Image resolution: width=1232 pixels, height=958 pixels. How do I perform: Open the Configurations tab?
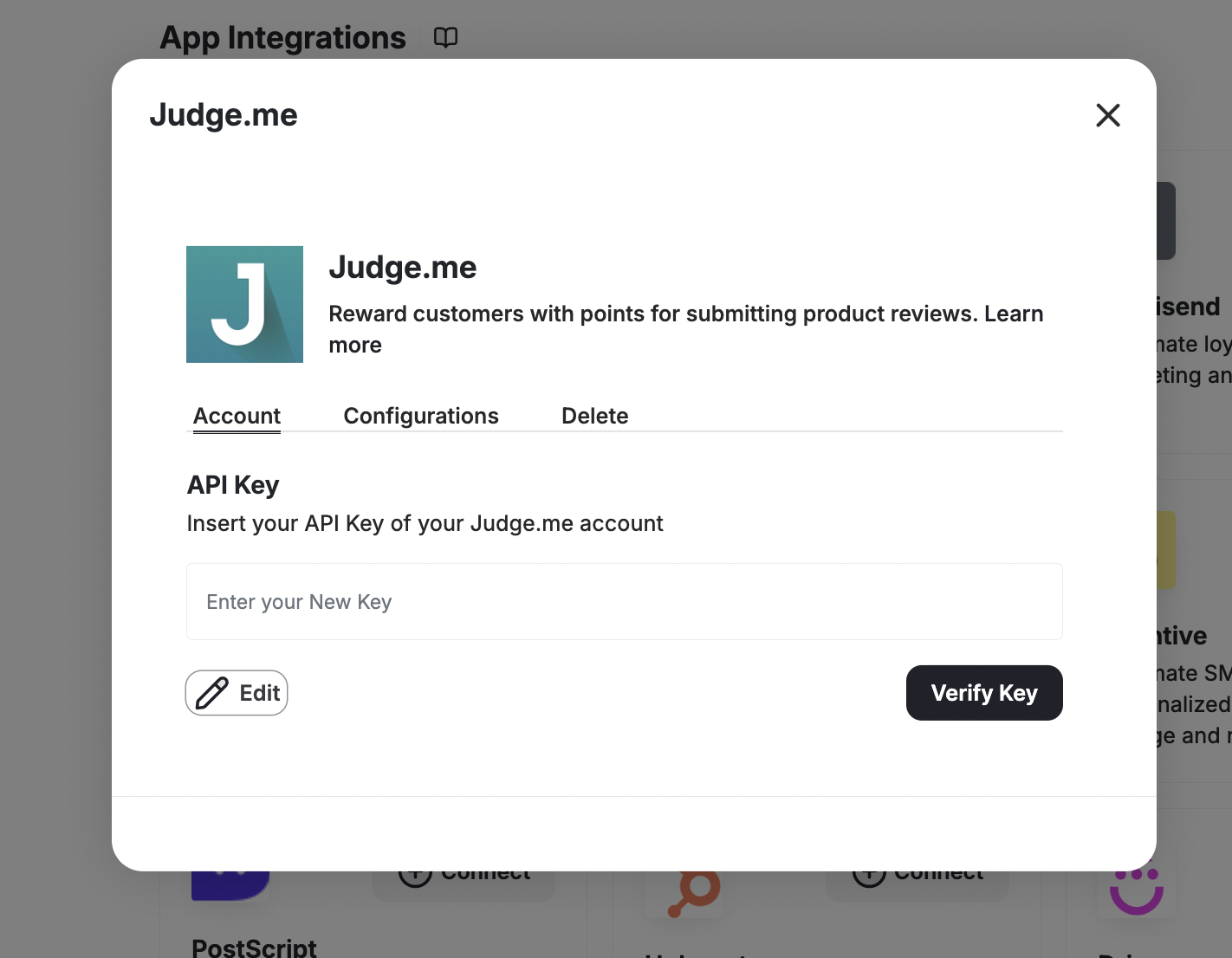pyautogui.click(x=421, y=416)
